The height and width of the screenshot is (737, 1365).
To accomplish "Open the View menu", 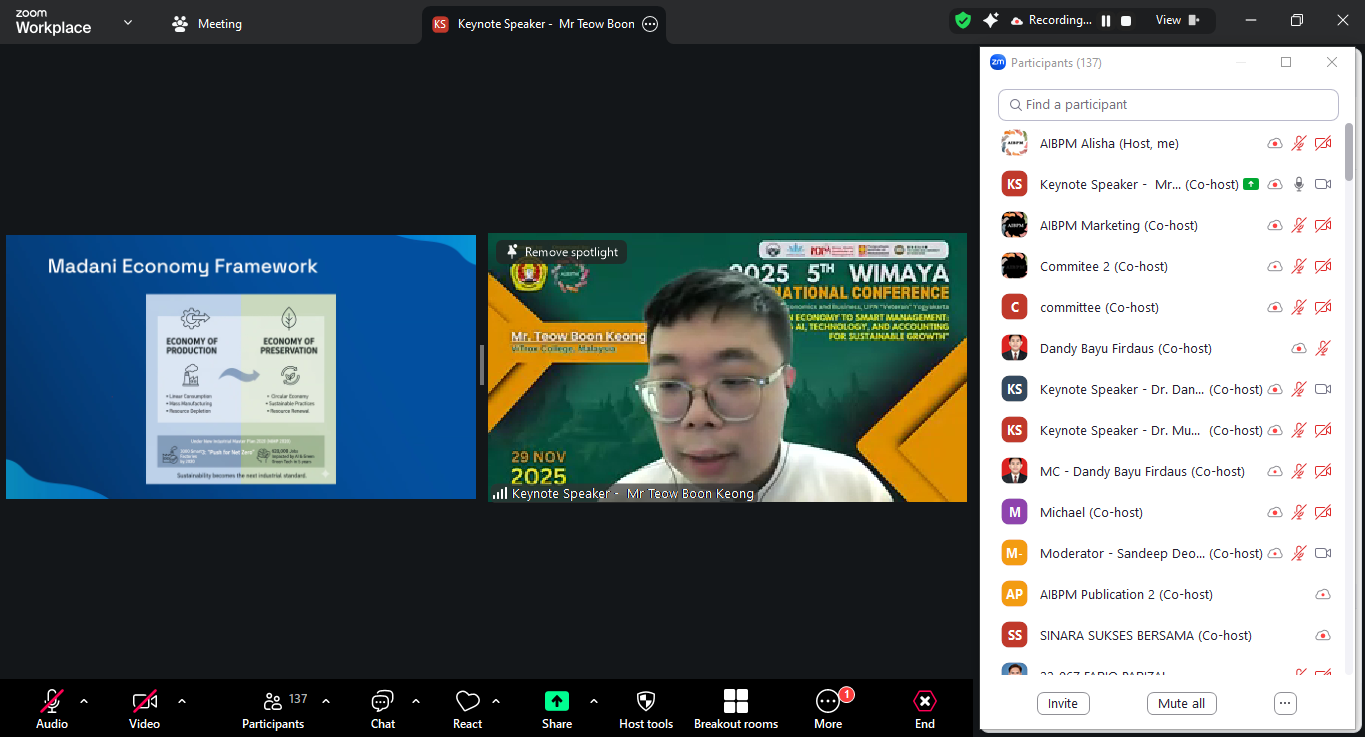I will (x=1177, y=20).
